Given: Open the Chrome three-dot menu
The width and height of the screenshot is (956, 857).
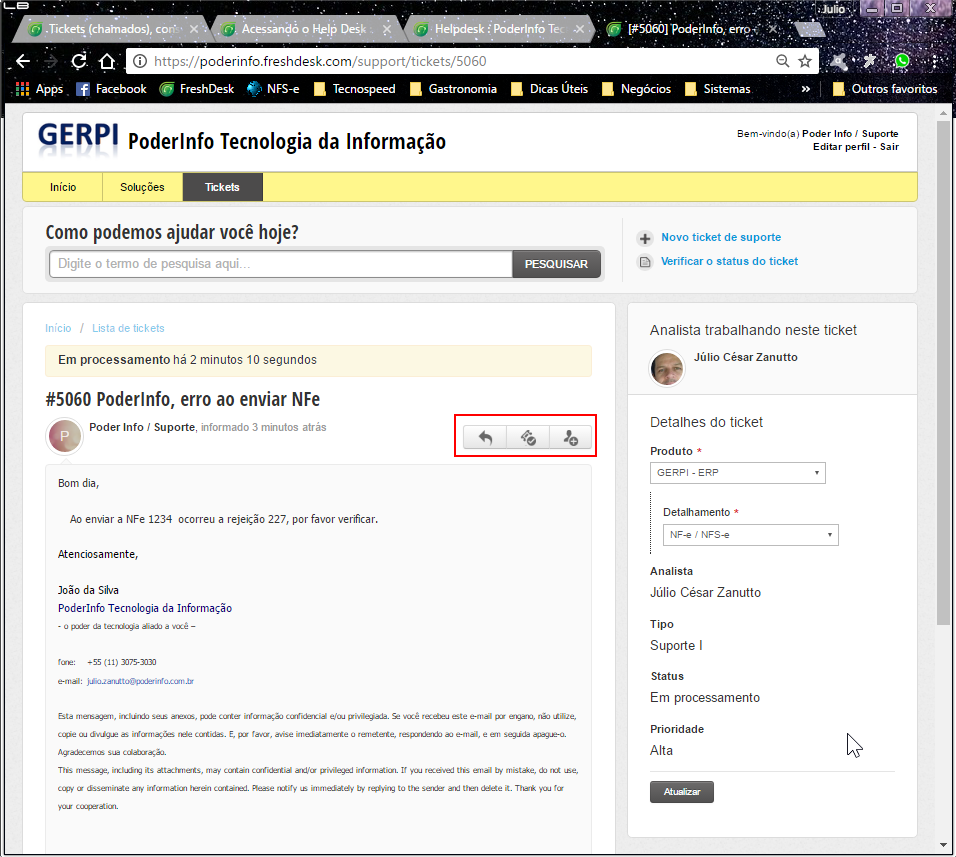Looking at the screenshot, I should [935, 61].
